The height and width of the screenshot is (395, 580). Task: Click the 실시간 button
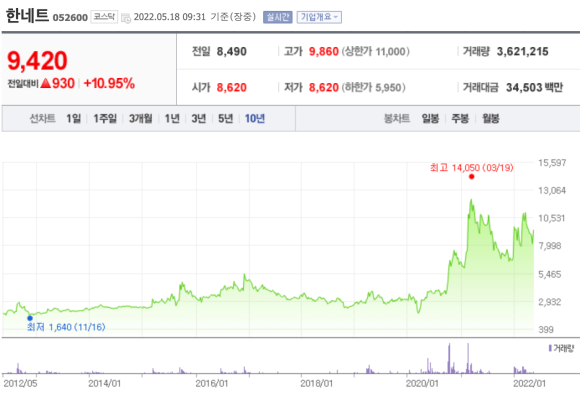(277, 17)
